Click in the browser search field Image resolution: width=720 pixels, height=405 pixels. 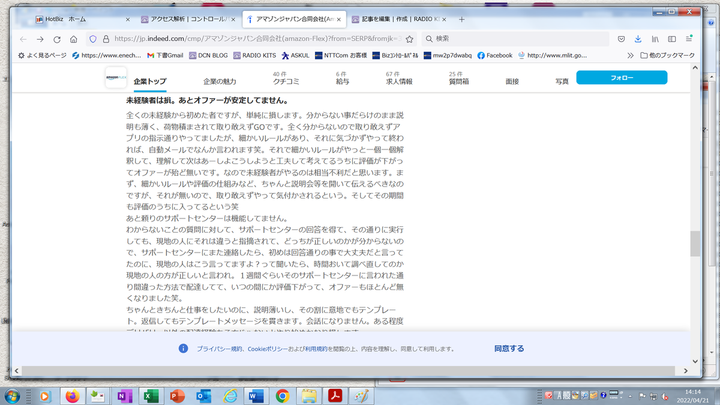point(500,38)
